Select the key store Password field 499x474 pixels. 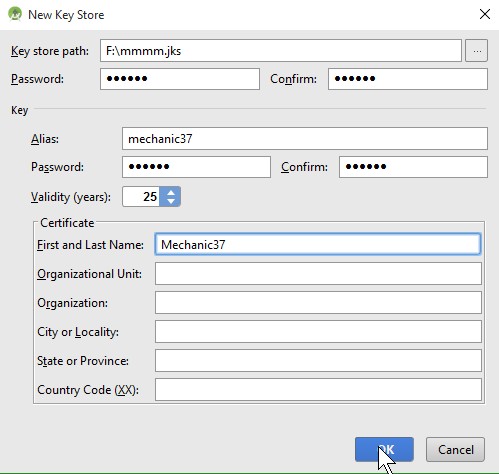pos(180,79)
